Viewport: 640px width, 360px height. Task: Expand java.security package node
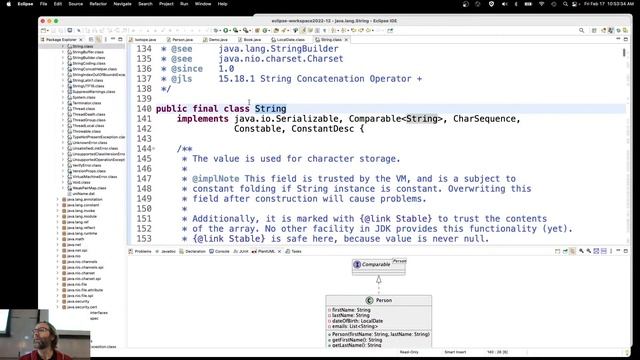pos(58,301)
